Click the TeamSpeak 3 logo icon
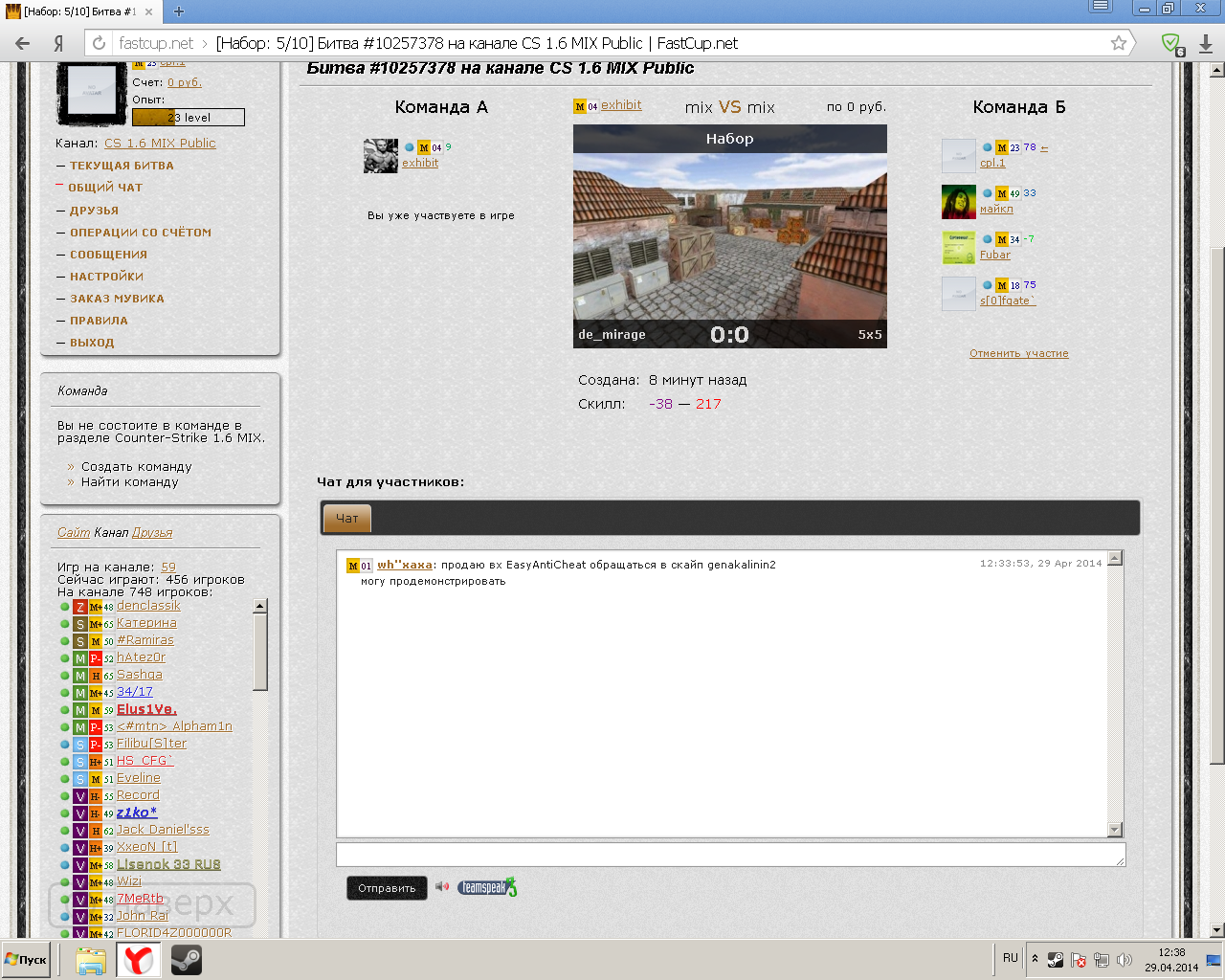Screen dimensions: 1225x980 click(x=486, y=887)
